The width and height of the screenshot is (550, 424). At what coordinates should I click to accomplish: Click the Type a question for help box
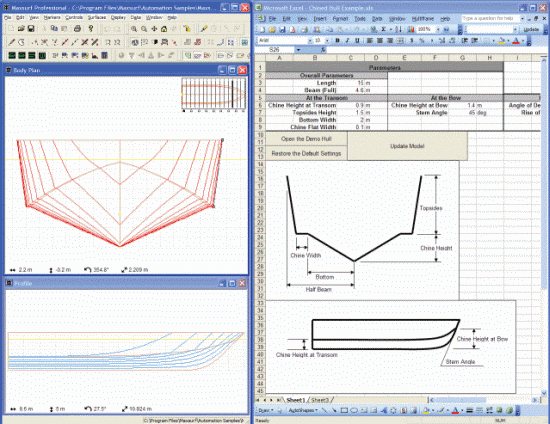(490, 18)
